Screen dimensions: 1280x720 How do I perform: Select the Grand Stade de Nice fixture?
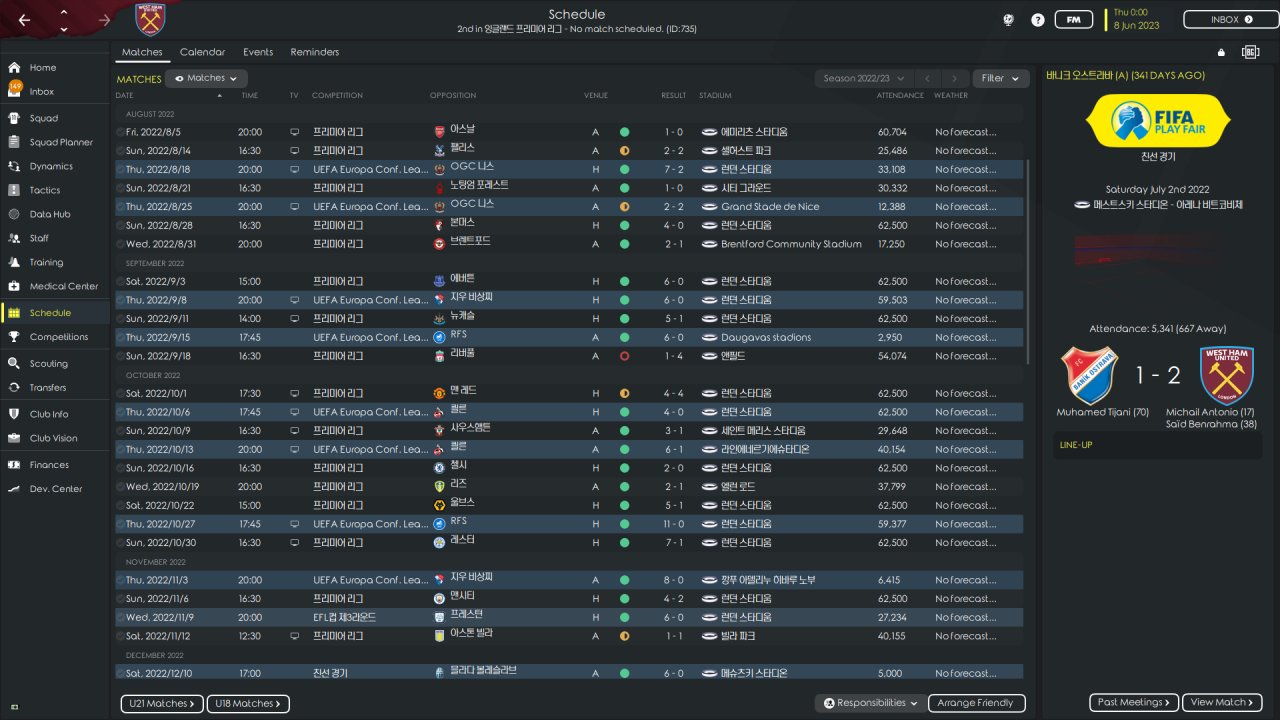pyautogui.click(x=569, y=207)
